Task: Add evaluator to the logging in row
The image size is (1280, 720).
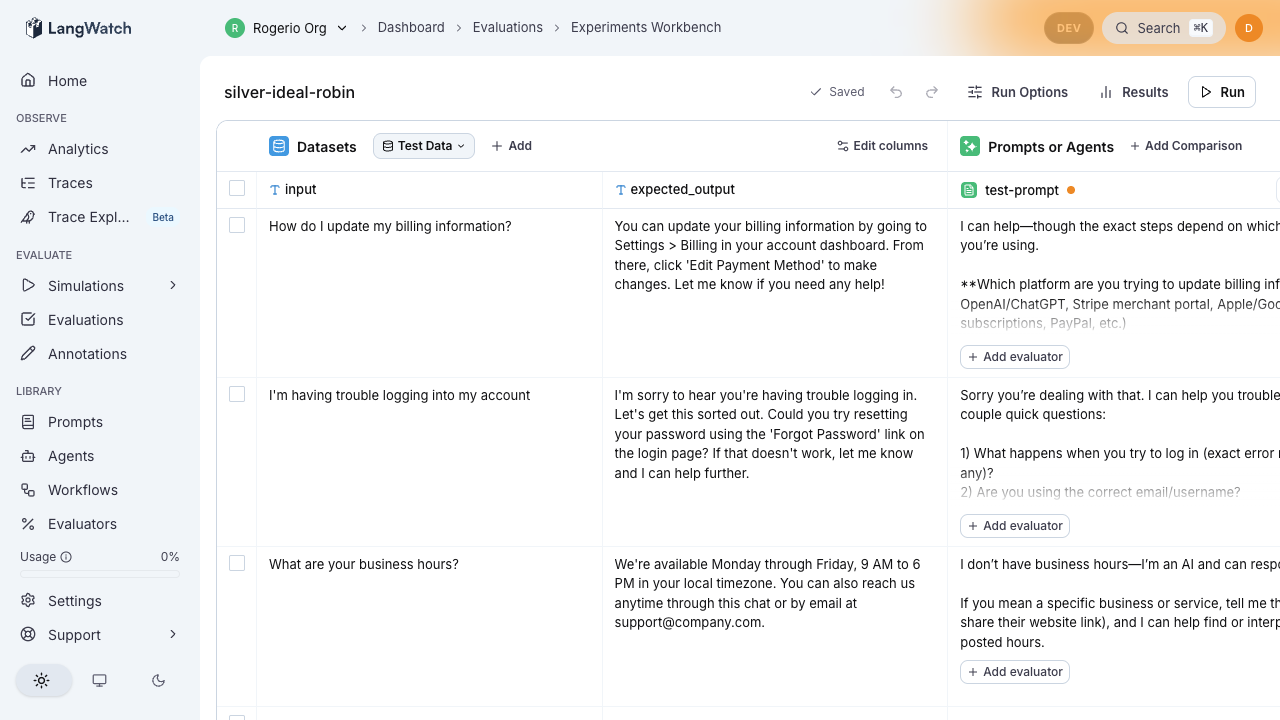Action: pos(1015,526)
